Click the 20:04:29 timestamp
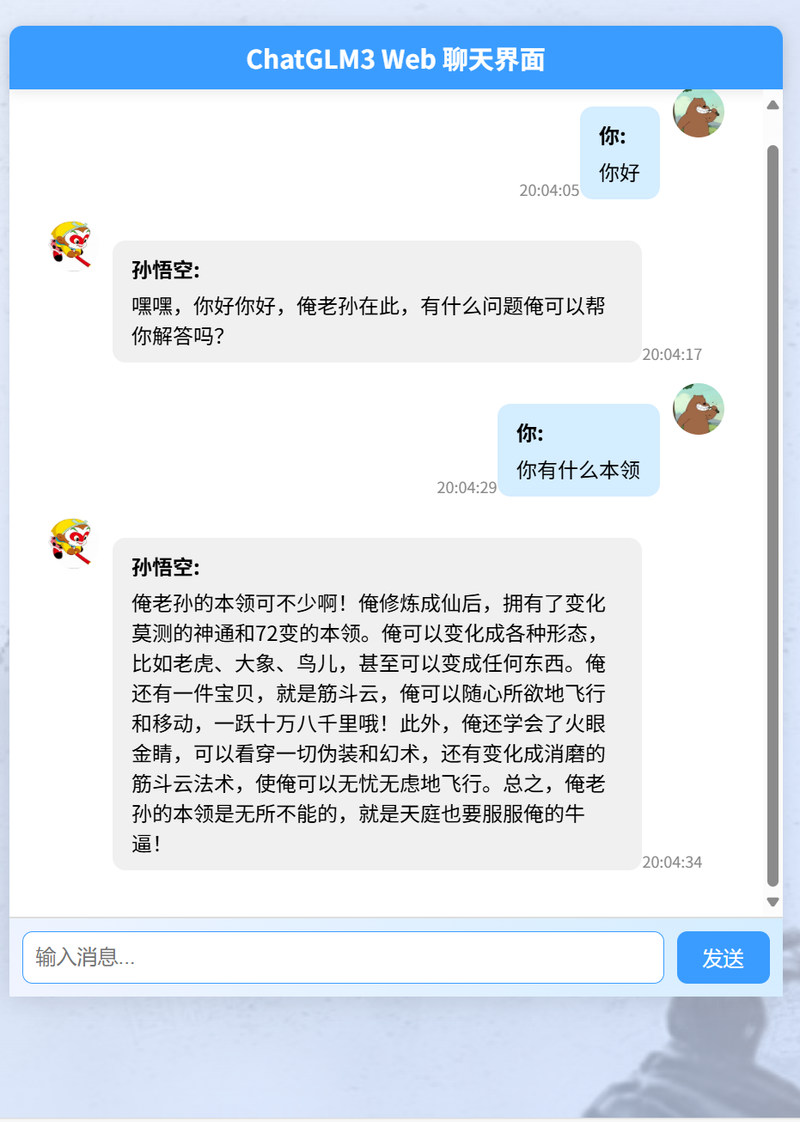The image size is (800, 1122). (x=467, y=488)
